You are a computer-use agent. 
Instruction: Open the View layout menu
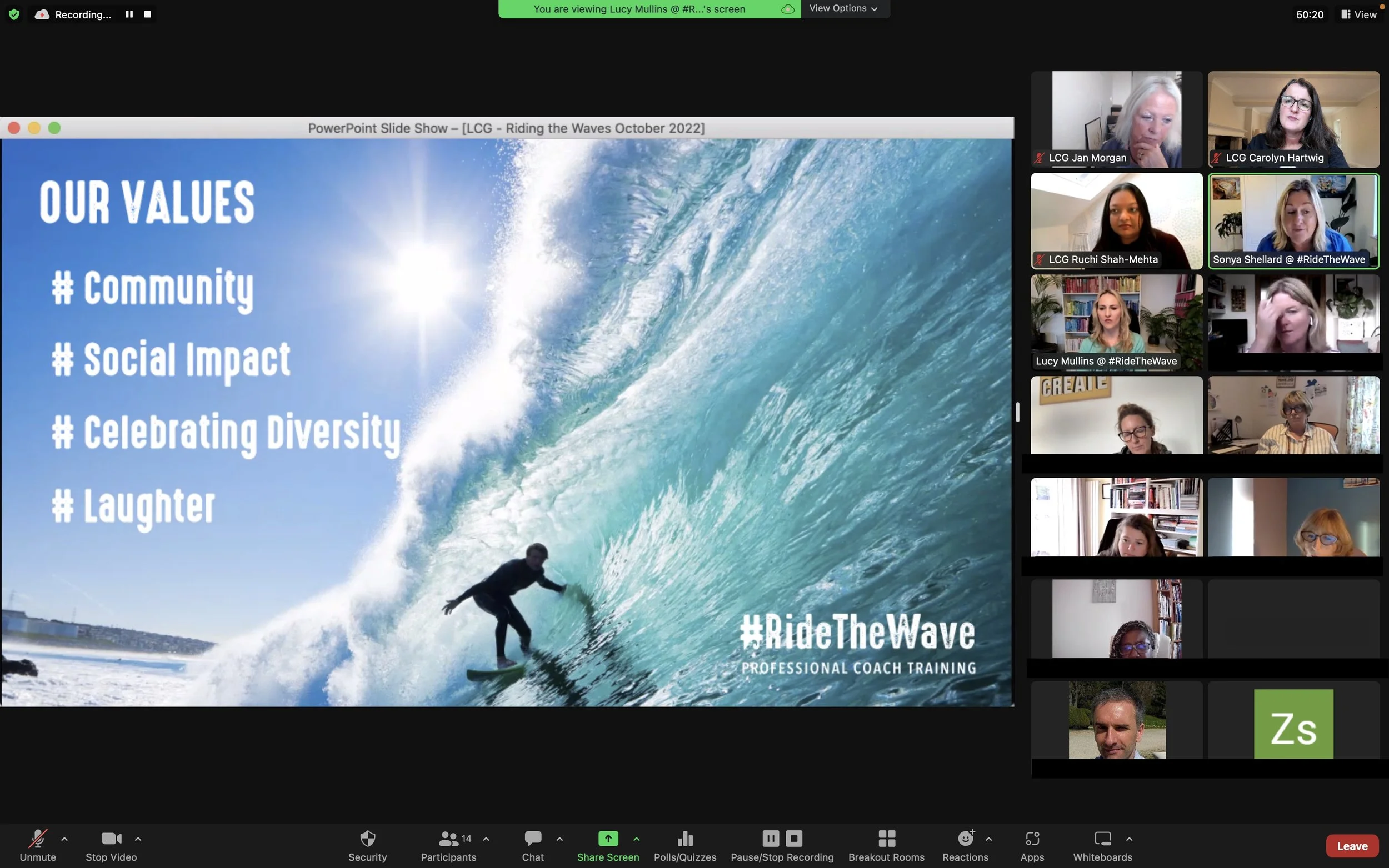coord(1358,14)
